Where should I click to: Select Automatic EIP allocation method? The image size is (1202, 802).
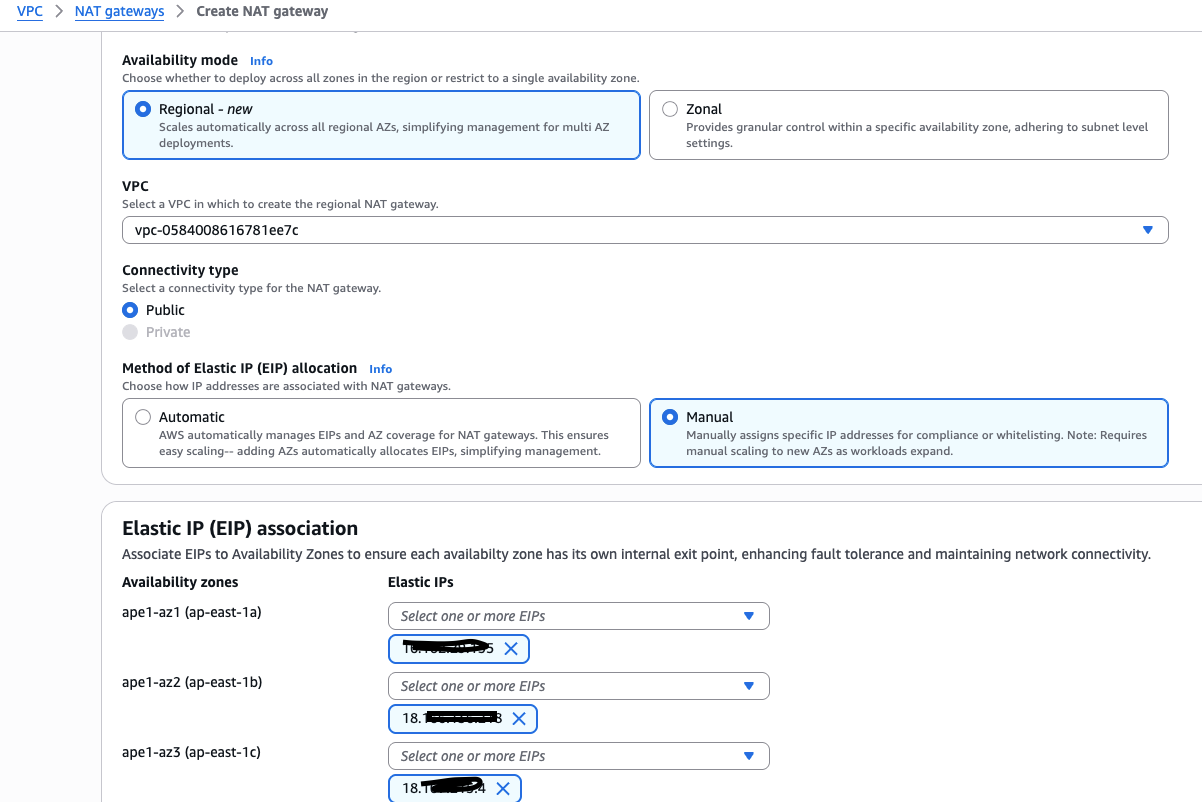pos(142,417)
